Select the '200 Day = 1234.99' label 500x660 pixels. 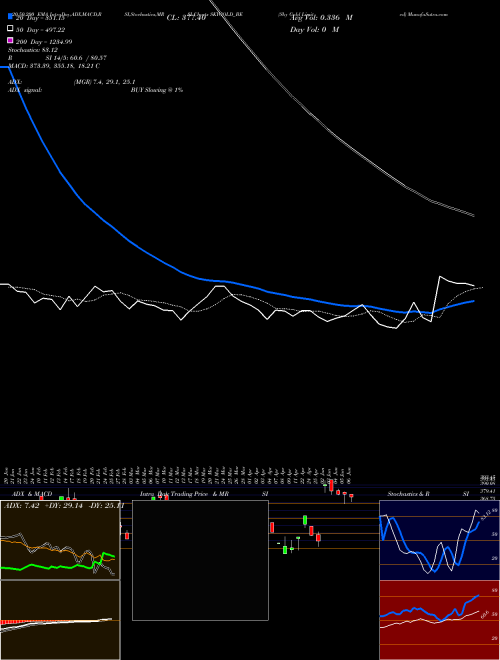(x=44, y=42)
